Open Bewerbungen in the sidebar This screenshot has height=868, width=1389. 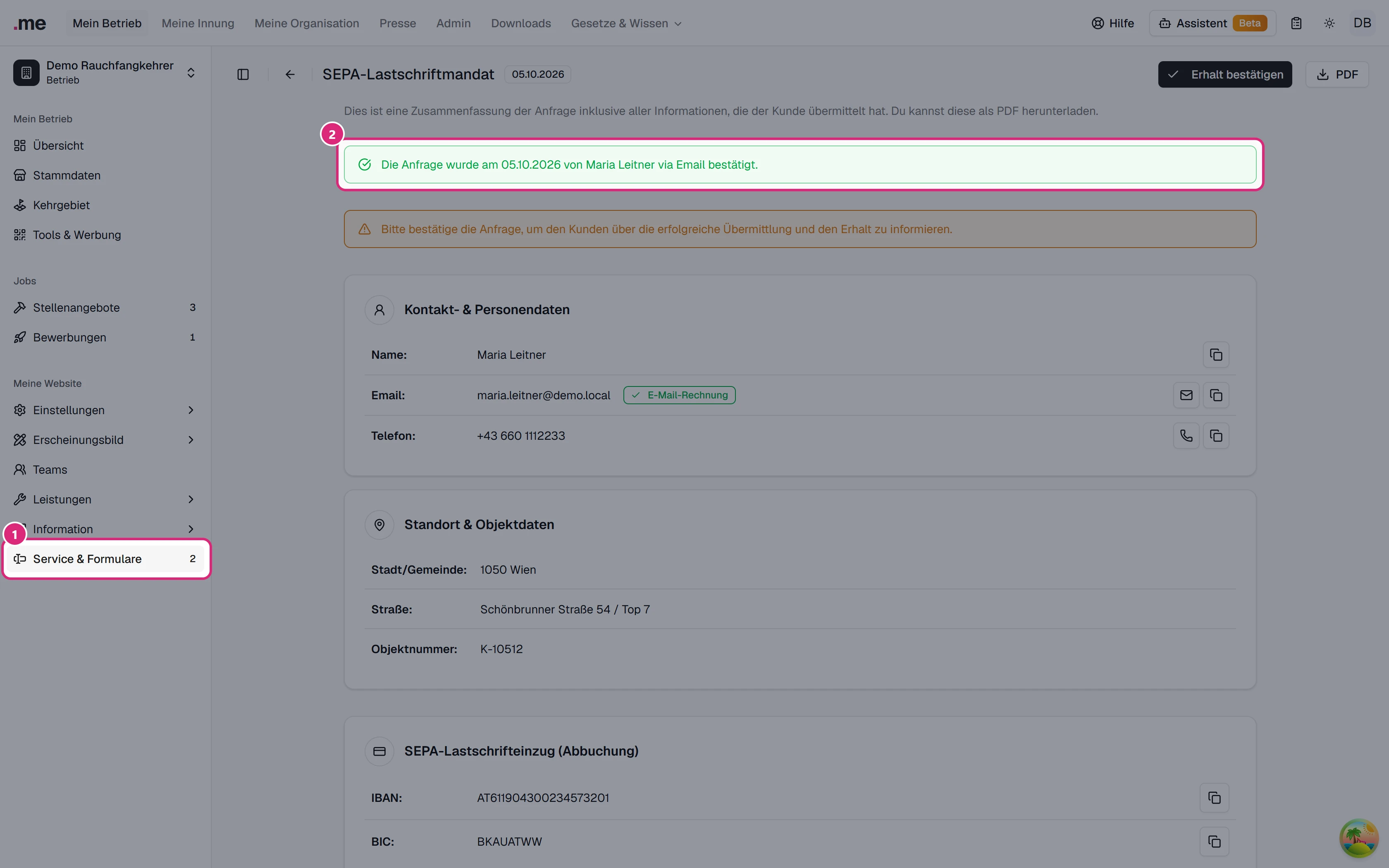pos(105,338)
